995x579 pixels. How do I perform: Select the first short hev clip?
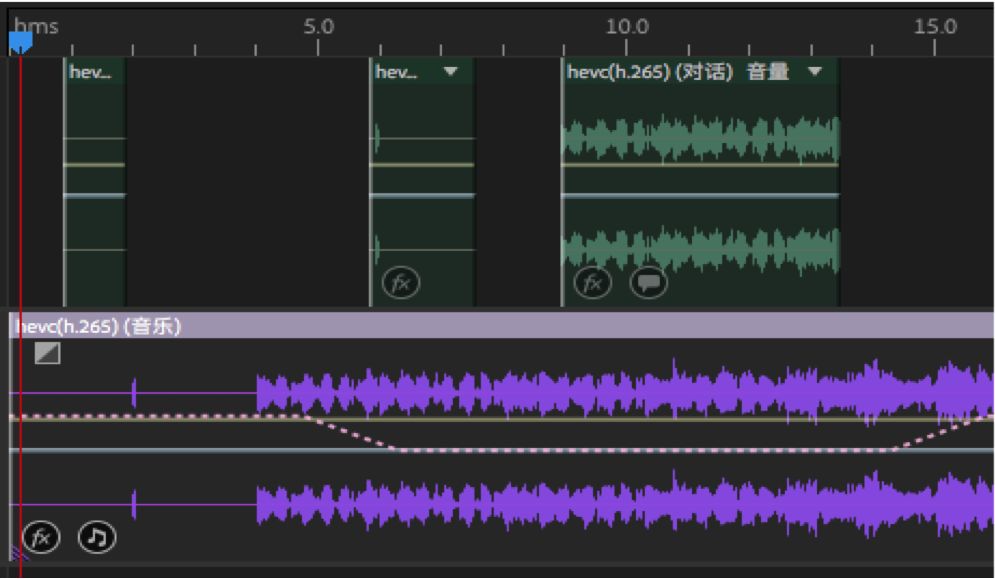95,182
